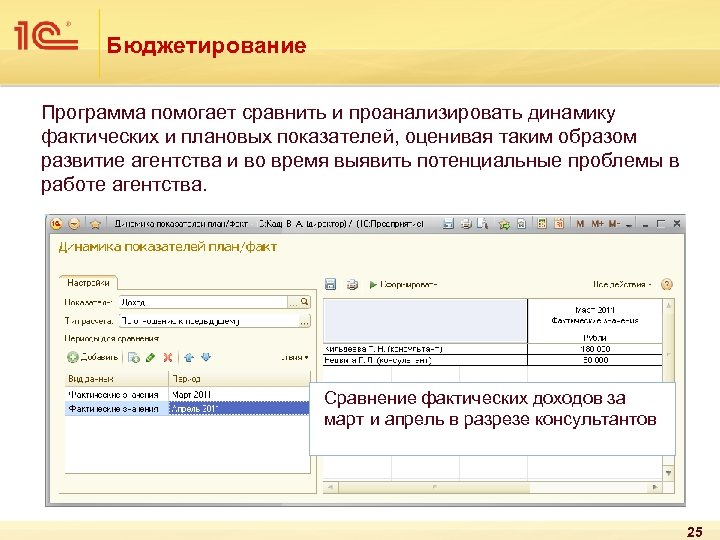Click the M+ memory add button

(597, 224)
